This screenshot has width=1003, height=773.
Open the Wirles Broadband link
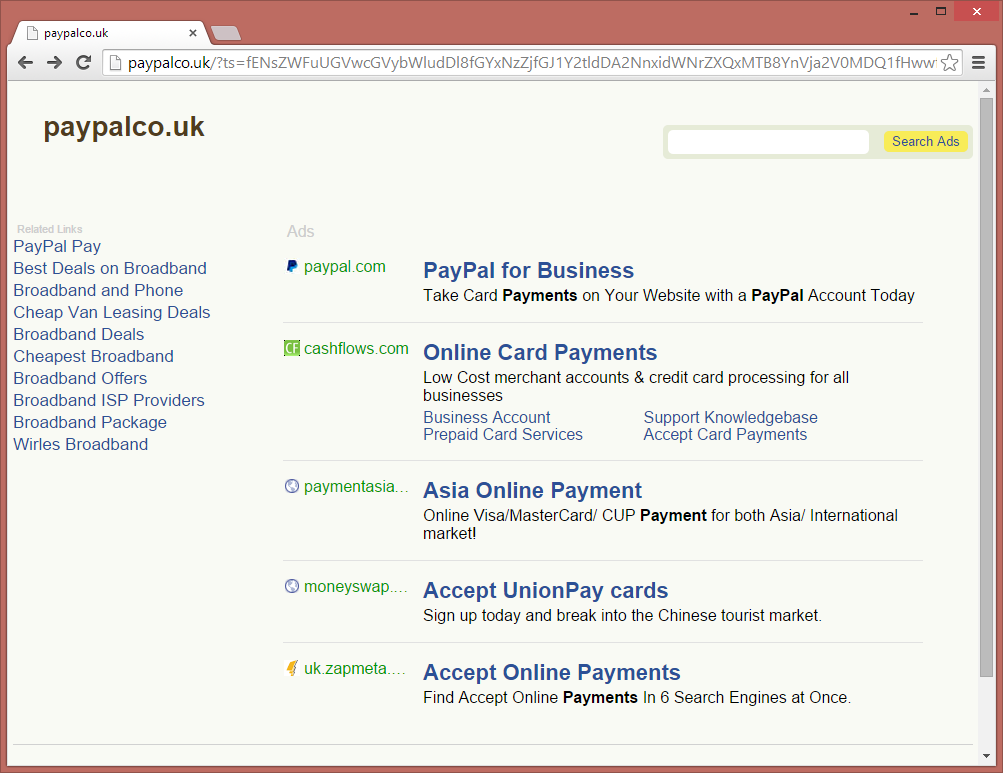coord(81,444)
